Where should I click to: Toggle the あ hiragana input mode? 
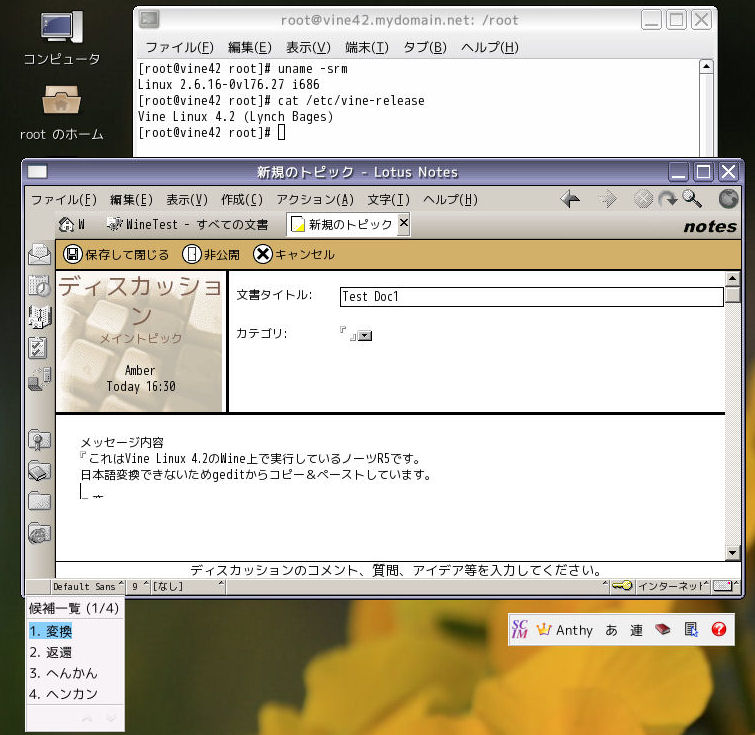(x=612, y=630)
